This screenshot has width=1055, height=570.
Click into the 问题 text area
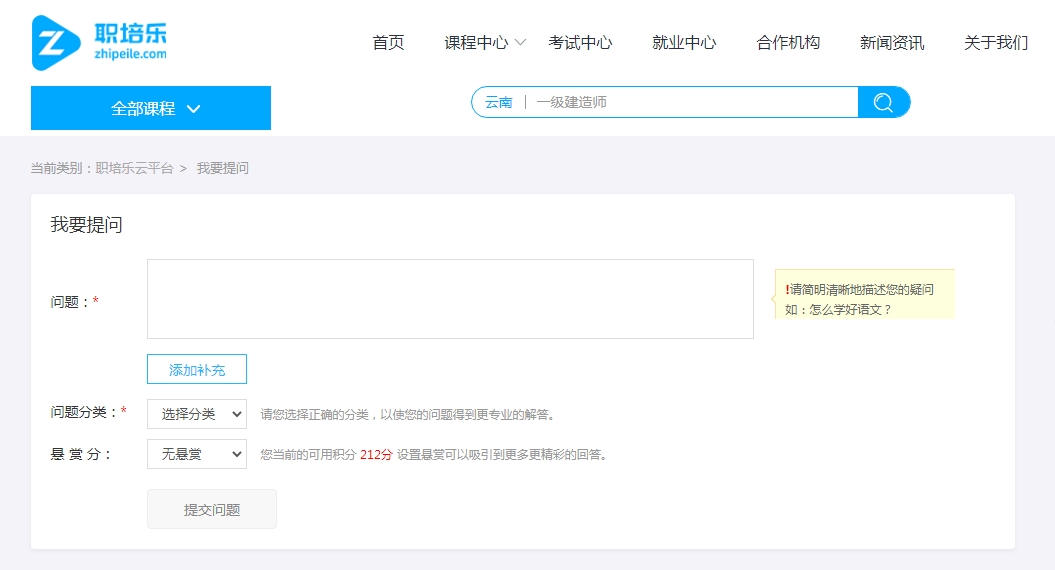click(450, 299)
